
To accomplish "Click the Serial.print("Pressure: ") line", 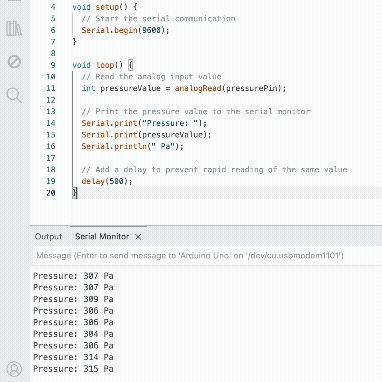I will (x=144, y=123).
